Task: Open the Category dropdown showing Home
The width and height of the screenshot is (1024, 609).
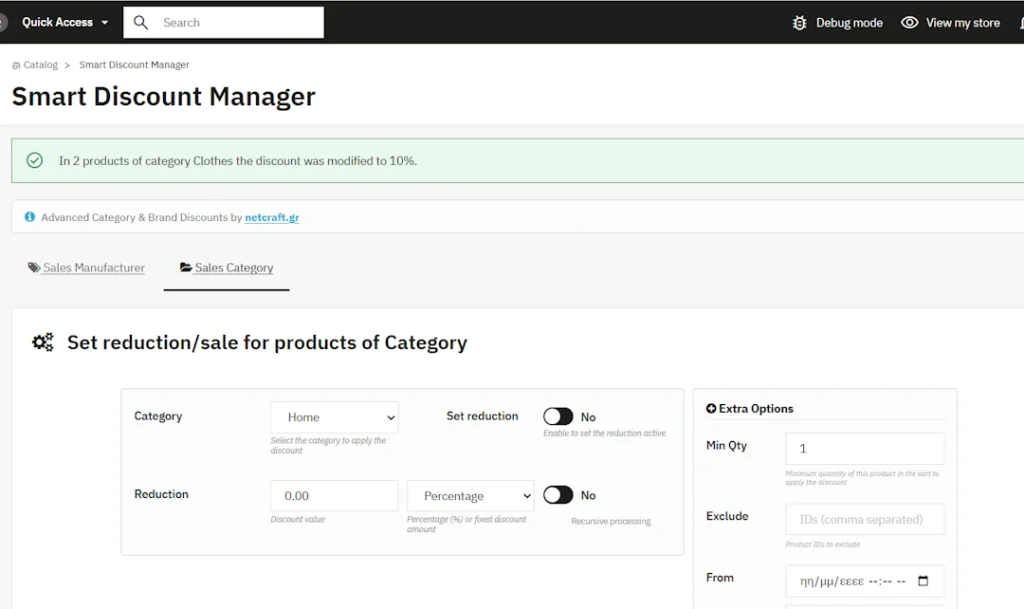Action: point(334,417)
